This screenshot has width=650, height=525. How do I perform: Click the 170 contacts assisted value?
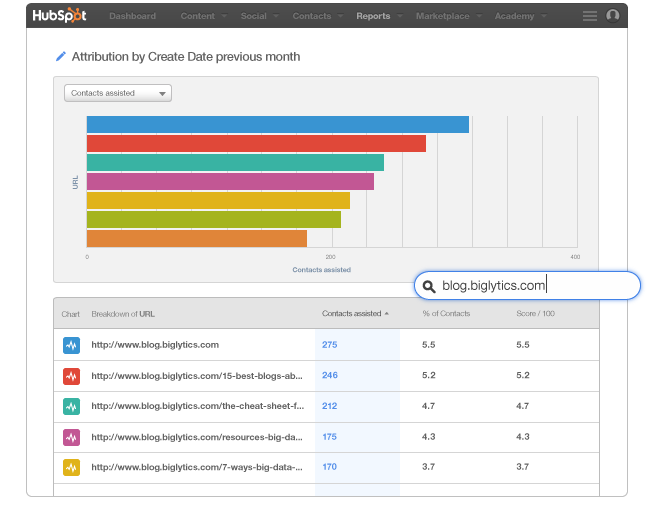click(330, 467)
